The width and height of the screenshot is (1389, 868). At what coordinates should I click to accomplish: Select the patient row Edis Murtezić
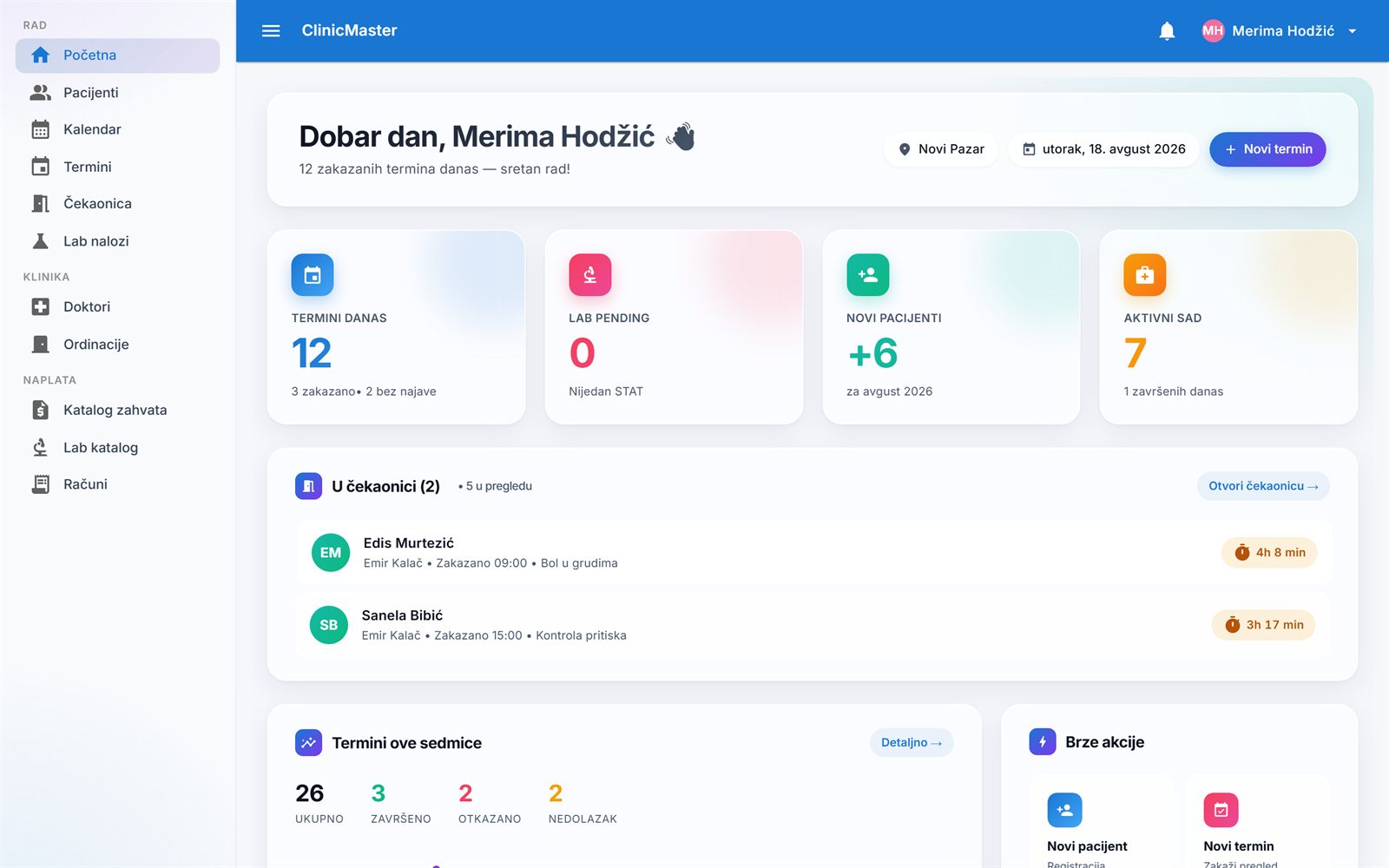click(813, 553)
